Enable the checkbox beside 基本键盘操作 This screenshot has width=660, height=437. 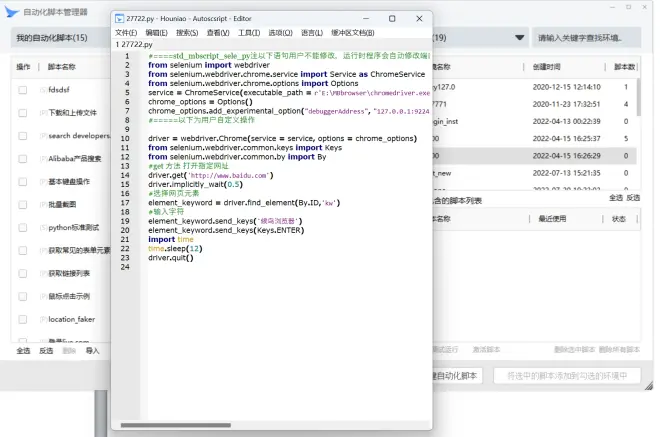[23, 182]
